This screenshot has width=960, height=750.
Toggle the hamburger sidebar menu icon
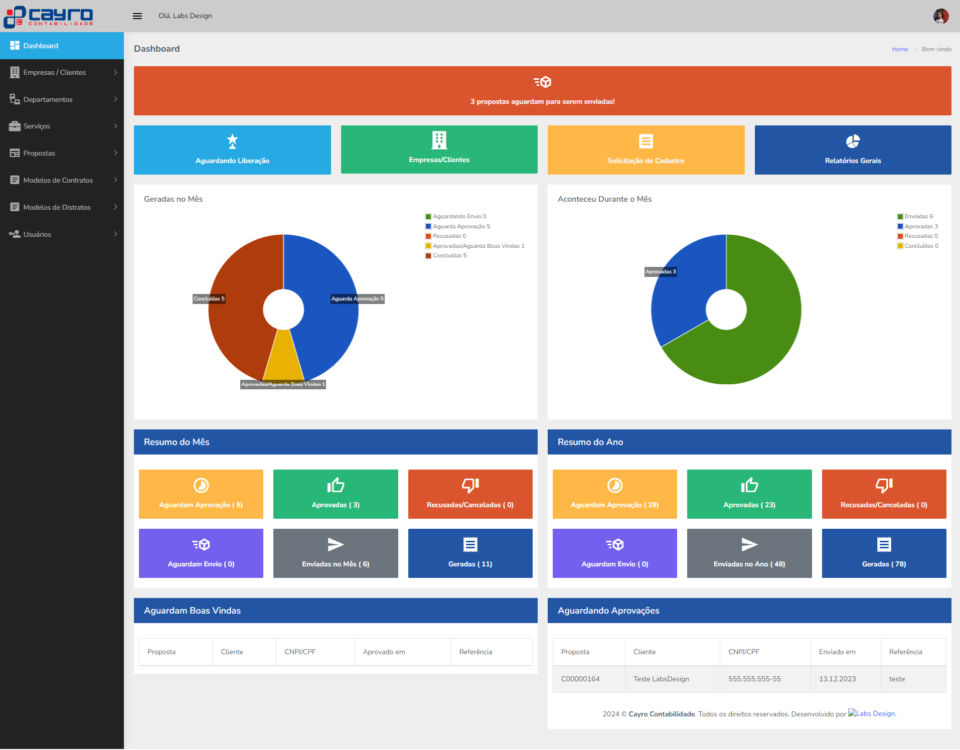(x=137, y=16)
